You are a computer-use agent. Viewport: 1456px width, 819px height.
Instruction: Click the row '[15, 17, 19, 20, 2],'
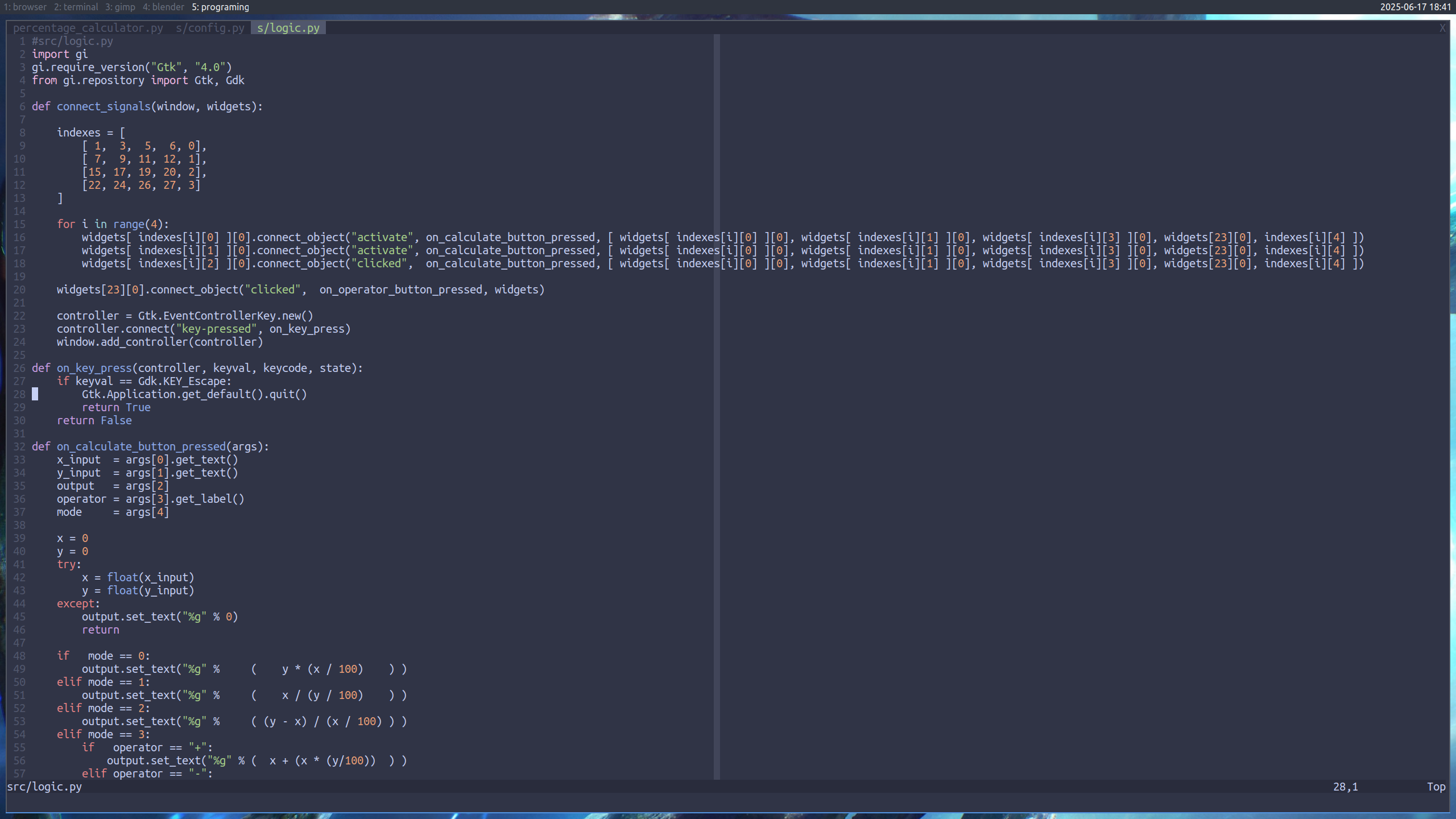(144, 172)
